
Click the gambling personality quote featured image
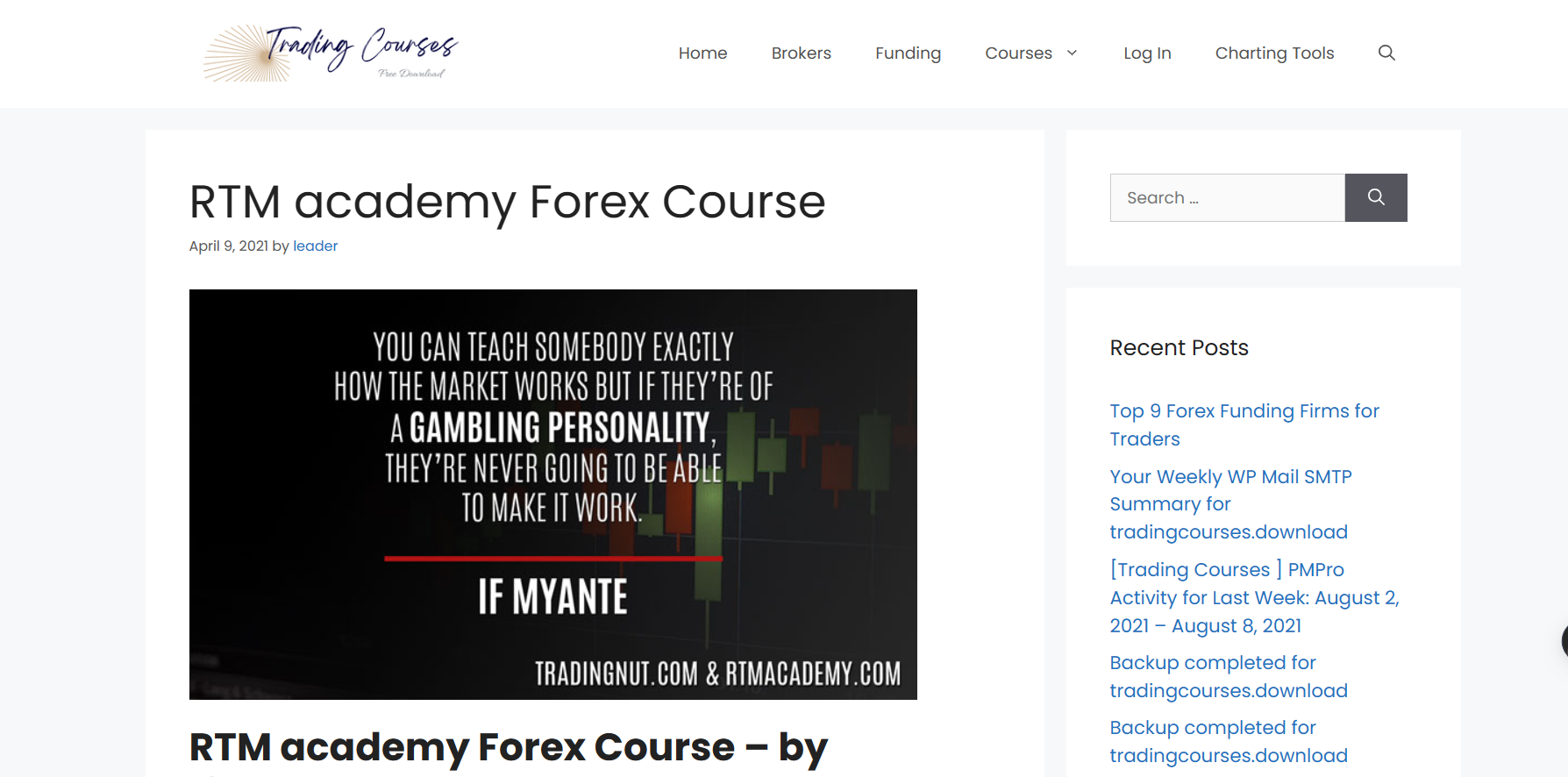click(x=553, y=495)
